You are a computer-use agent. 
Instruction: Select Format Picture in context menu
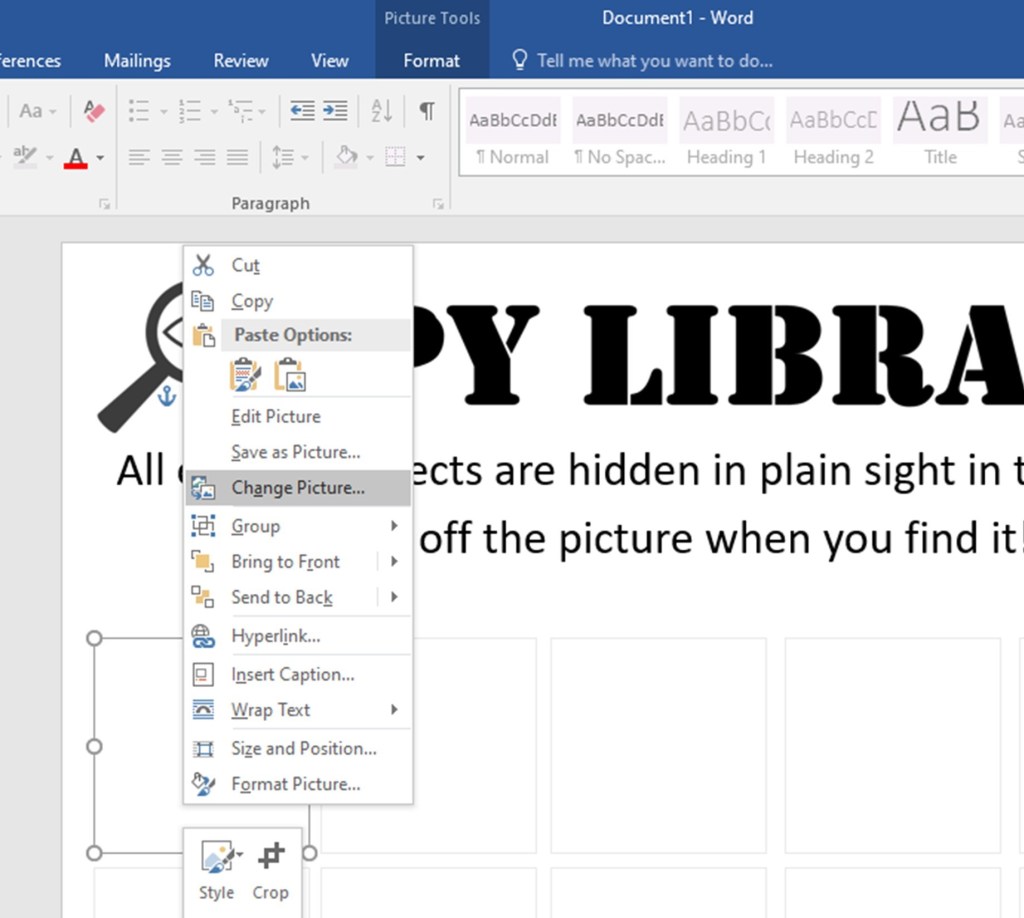click(295, 784)
